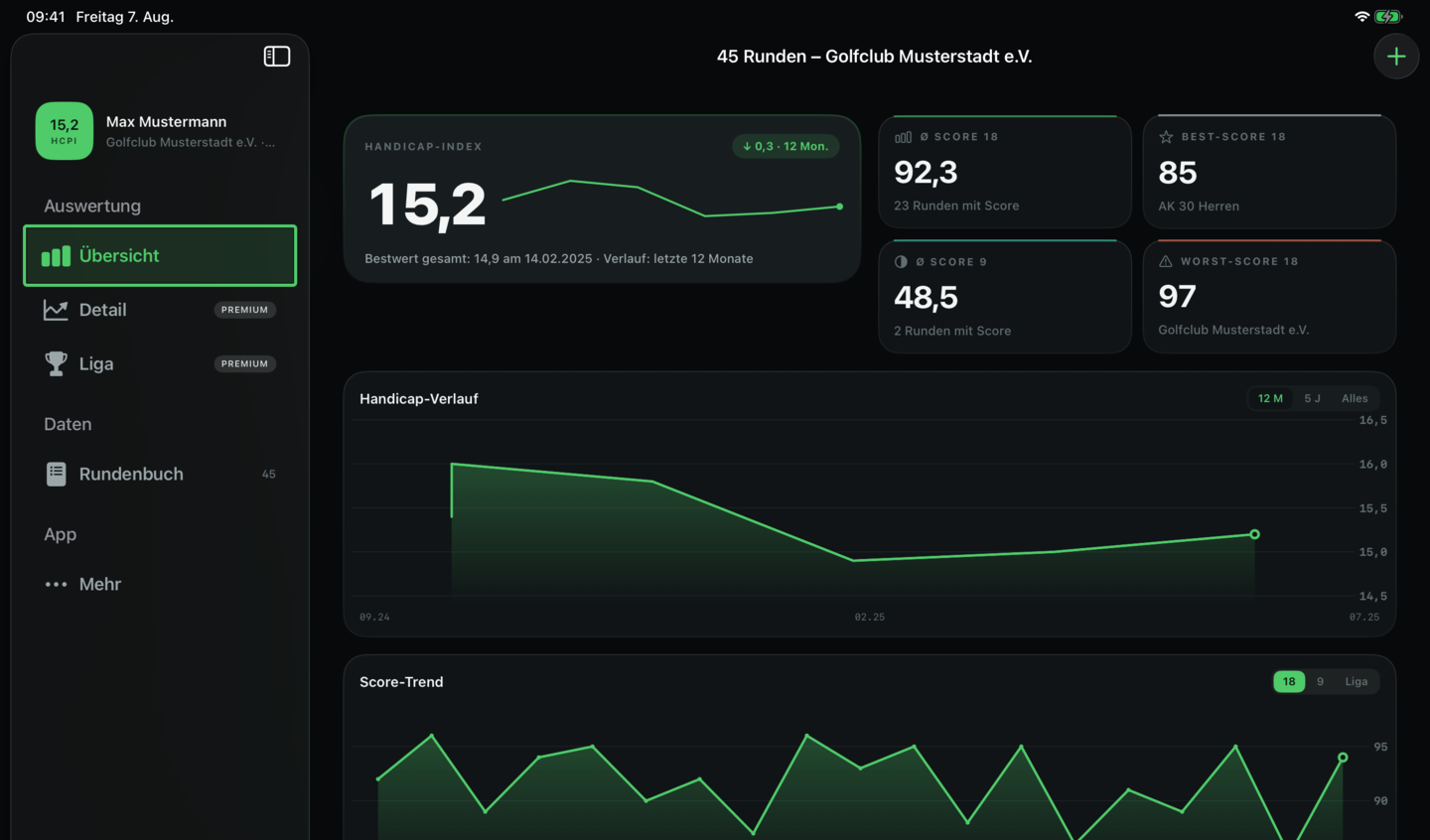This screenshot has height=840, width=1430.
Task: Click the bar chart icon beside Übersicht
Action: [x=56, y=256]
